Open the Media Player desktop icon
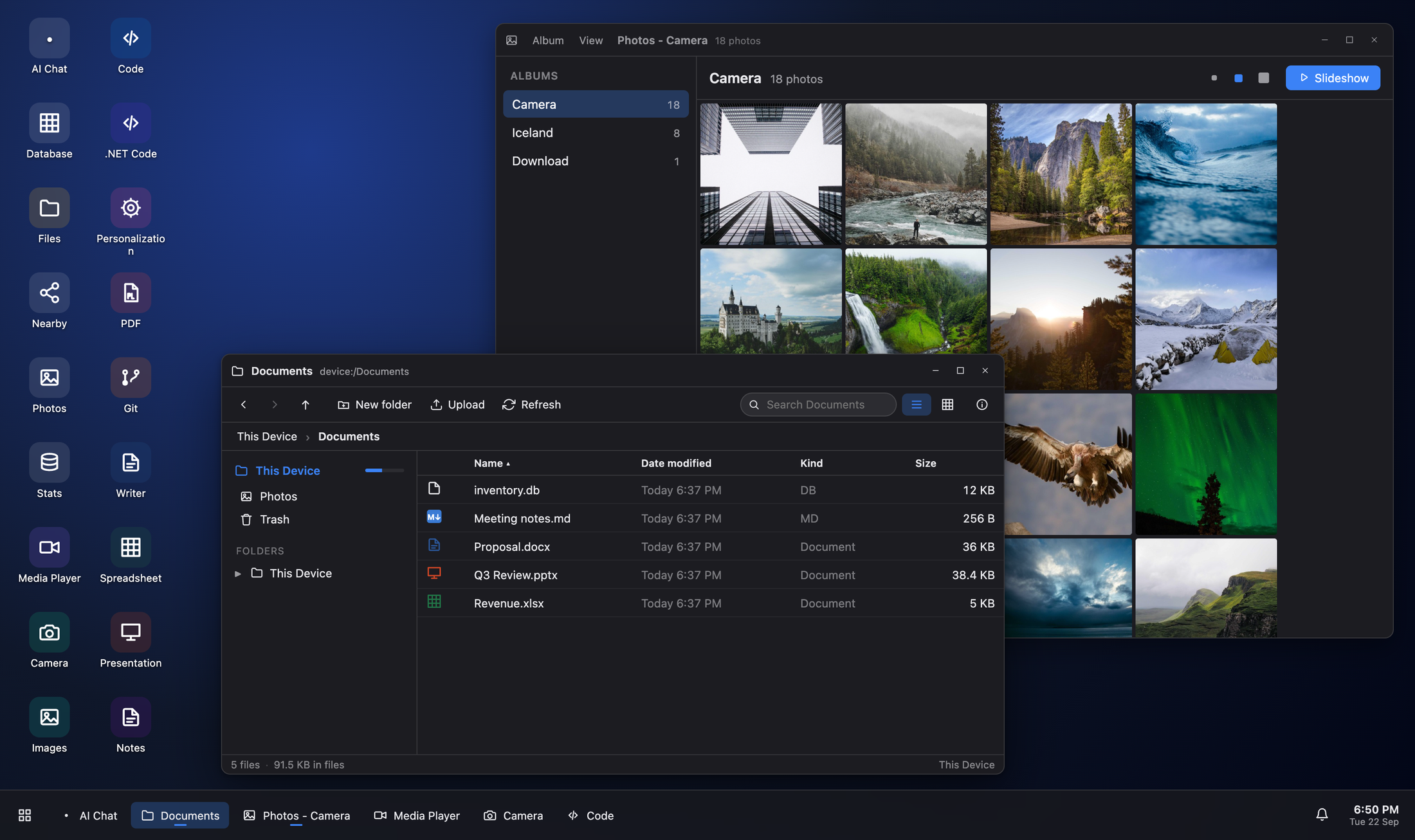This screenshot has height=840, width=1415. pos(50,556)
